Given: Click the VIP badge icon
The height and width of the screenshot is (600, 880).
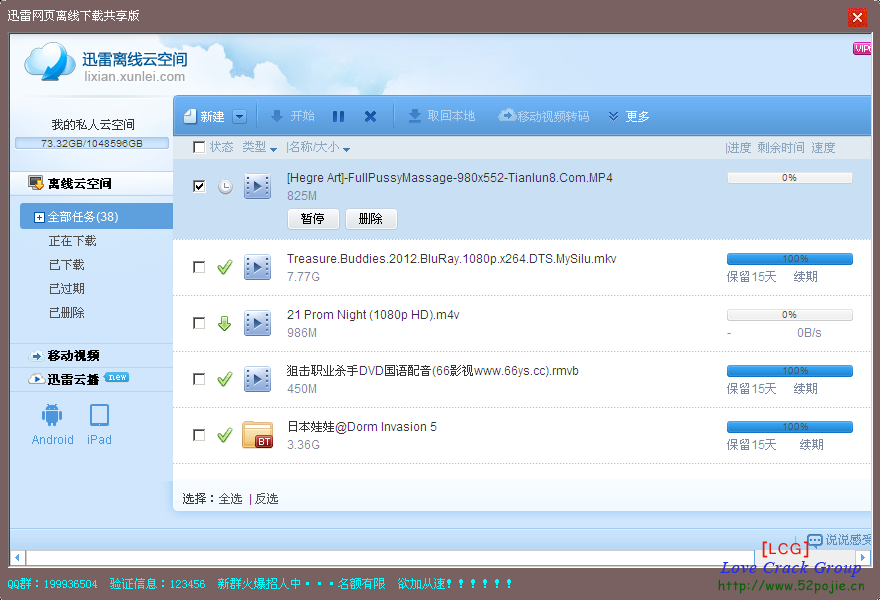Looking at the screenshot, I should [861, 49].
